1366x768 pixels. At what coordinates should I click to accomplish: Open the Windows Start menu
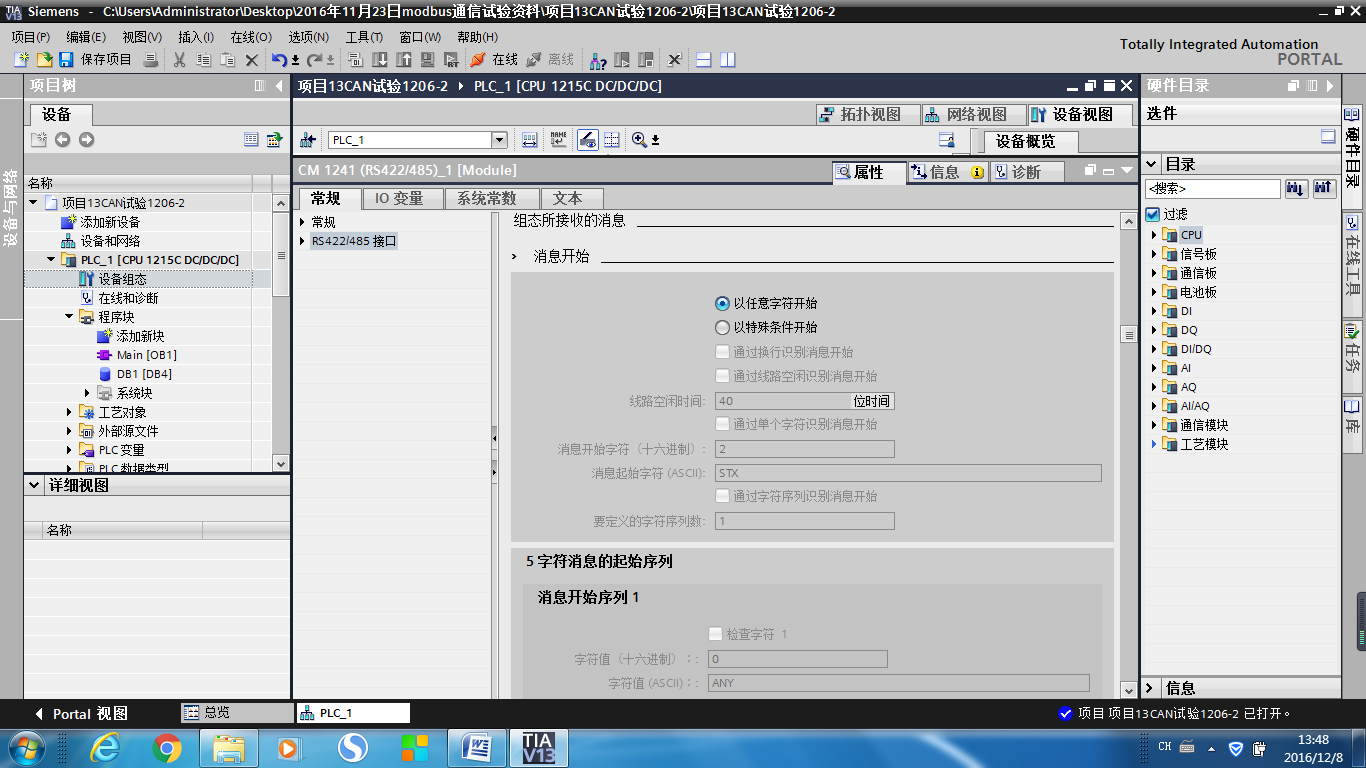point(25,748)
